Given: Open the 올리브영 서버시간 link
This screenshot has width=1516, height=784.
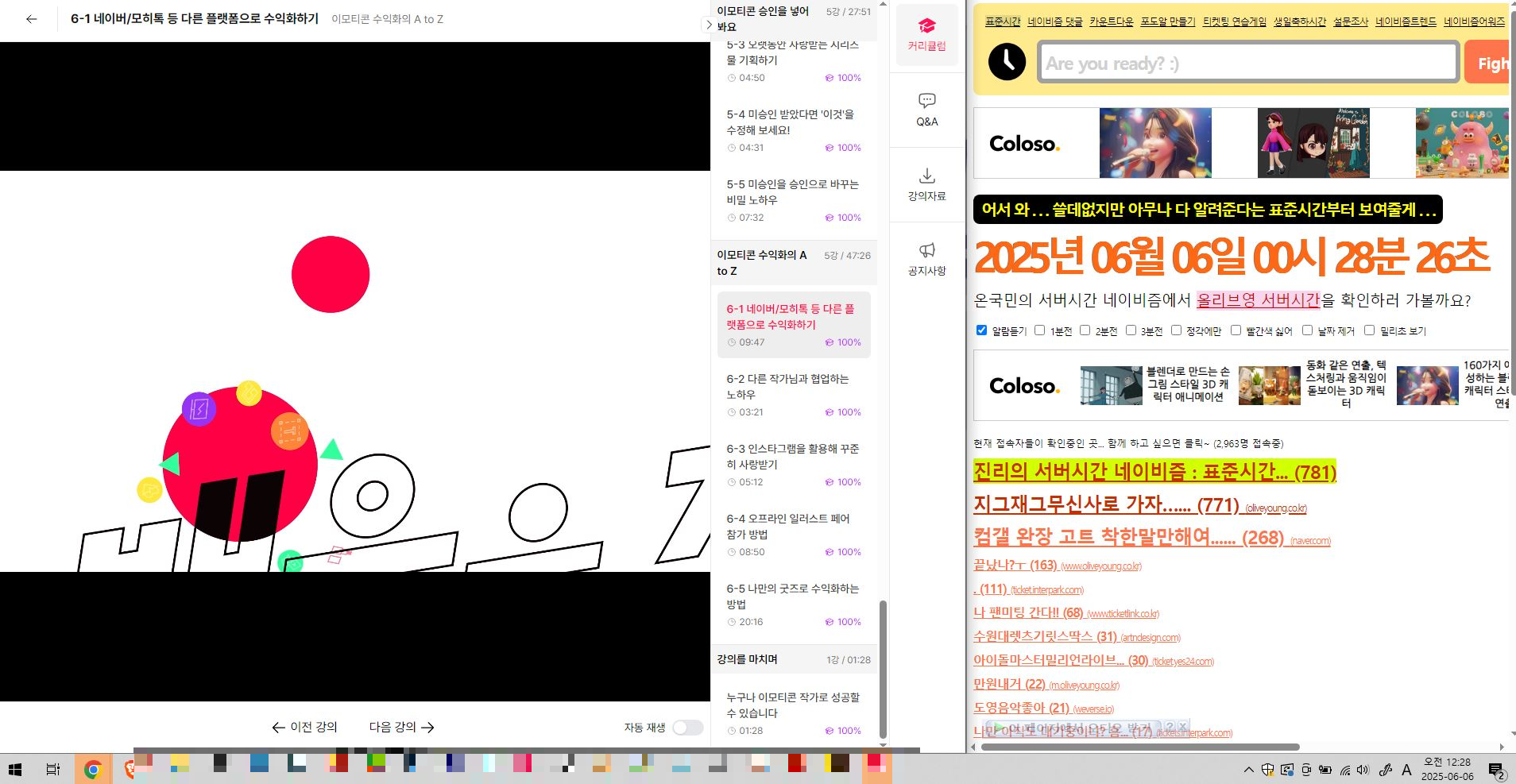Looking at the screenshot, I should (1258, 300).
